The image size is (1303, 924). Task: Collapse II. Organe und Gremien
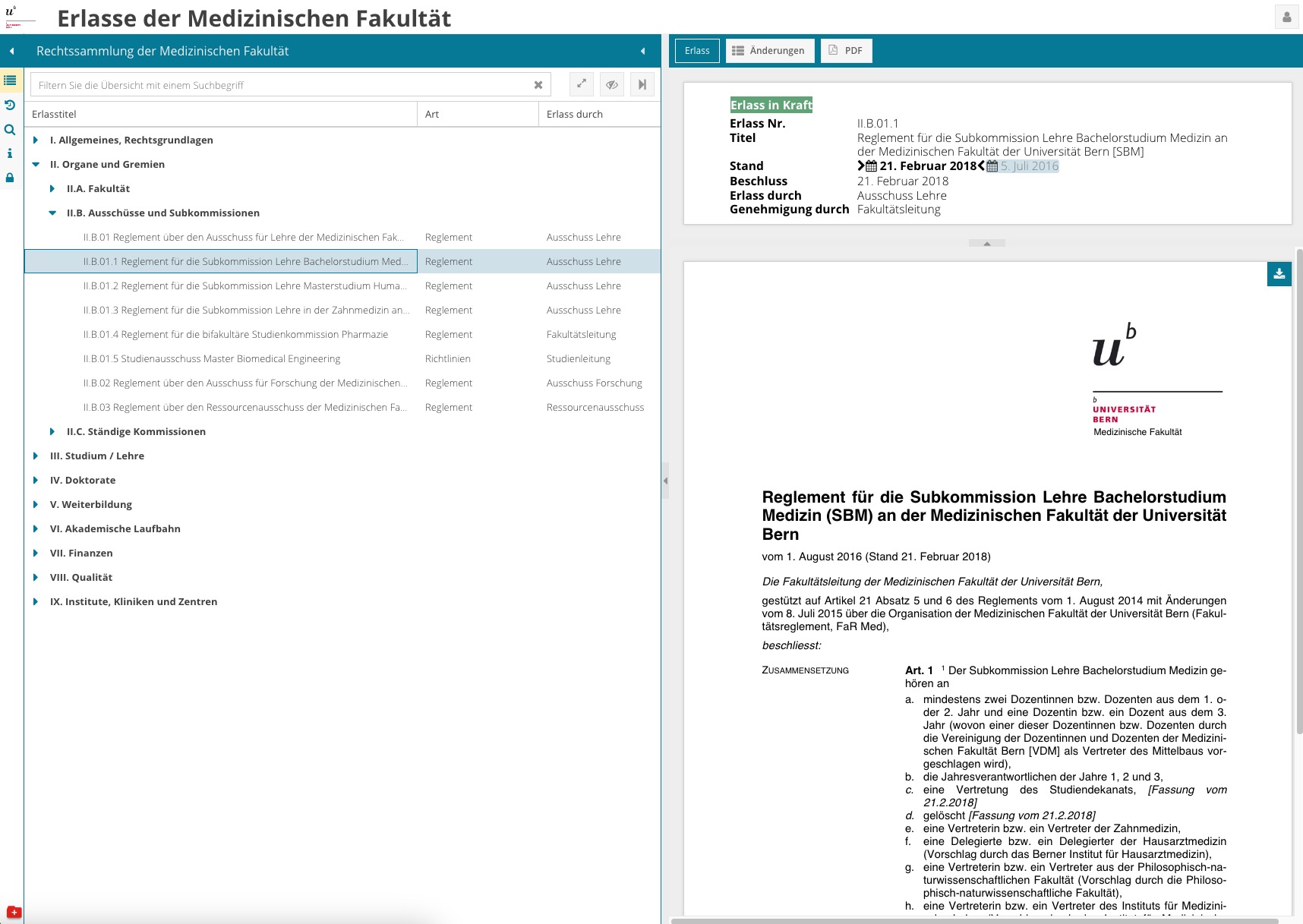tap(36, 165)
